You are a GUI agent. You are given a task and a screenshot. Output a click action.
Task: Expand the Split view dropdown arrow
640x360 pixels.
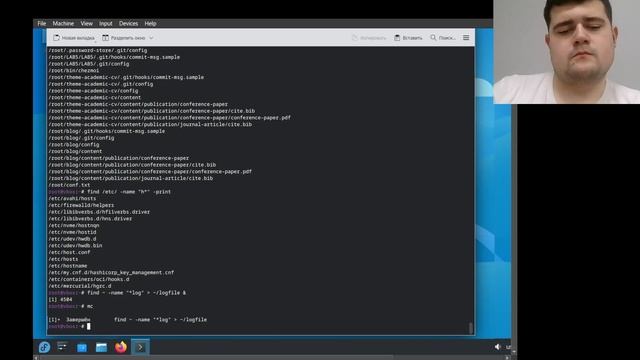point(151,38)
